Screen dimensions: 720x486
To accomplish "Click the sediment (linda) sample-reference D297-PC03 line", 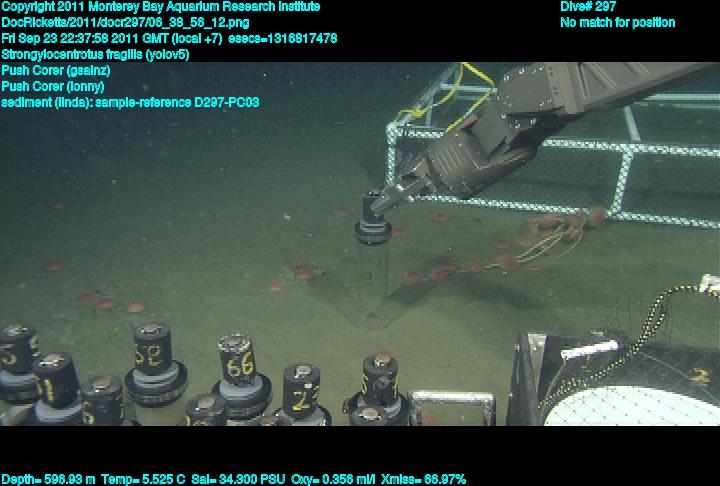I will pos(130,102).
